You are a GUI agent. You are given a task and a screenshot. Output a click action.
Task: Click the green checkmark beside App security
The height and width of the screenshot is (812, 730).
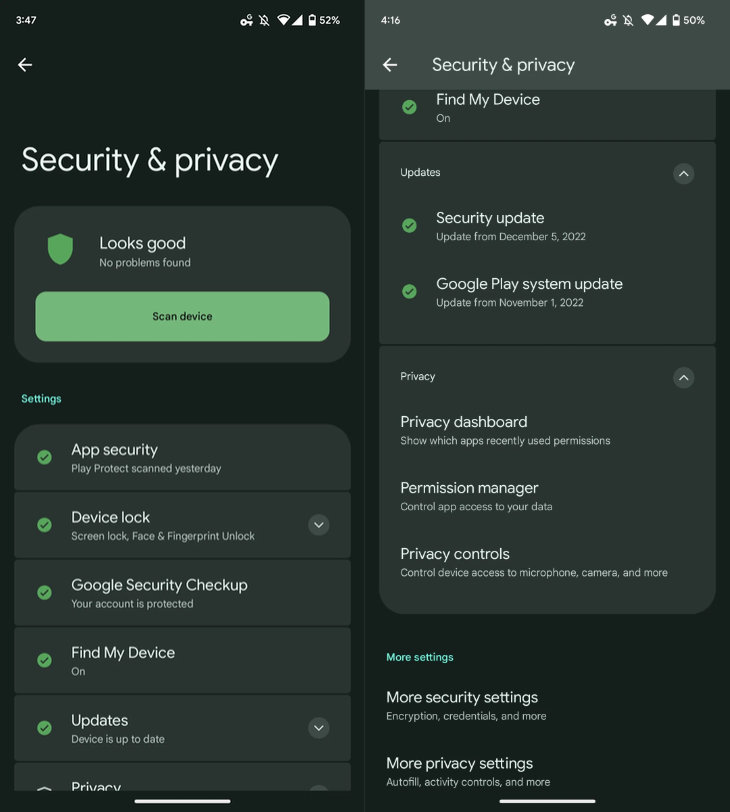point(45,457)
